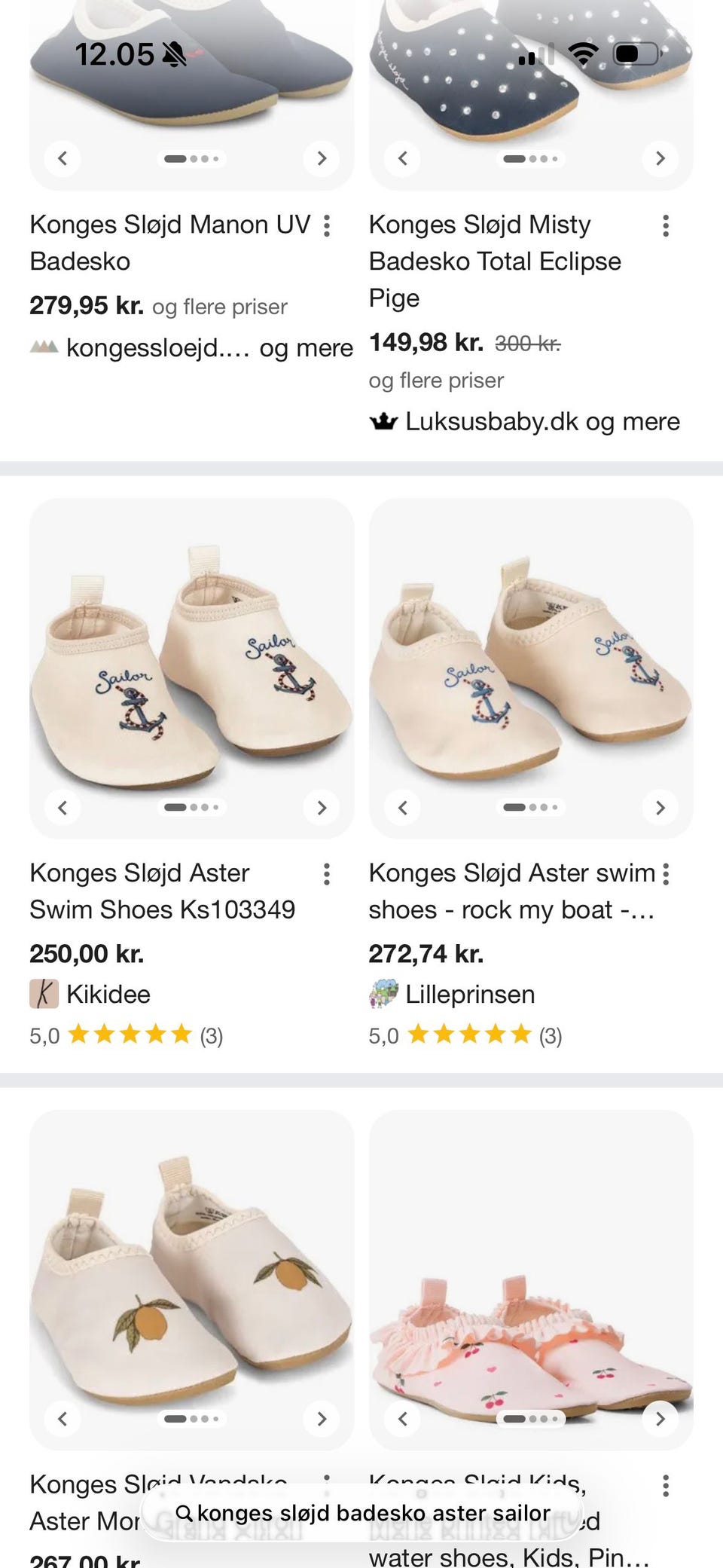This screenshot has height=1568, width=723.
Task: Go to previous image of Misty dotted shoes
Action: click(402, 158)
